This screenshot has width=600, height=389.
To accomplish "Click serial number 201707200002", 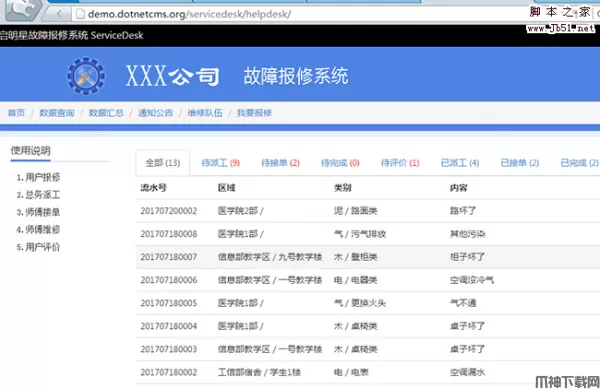I will click(x=169, y=211).
